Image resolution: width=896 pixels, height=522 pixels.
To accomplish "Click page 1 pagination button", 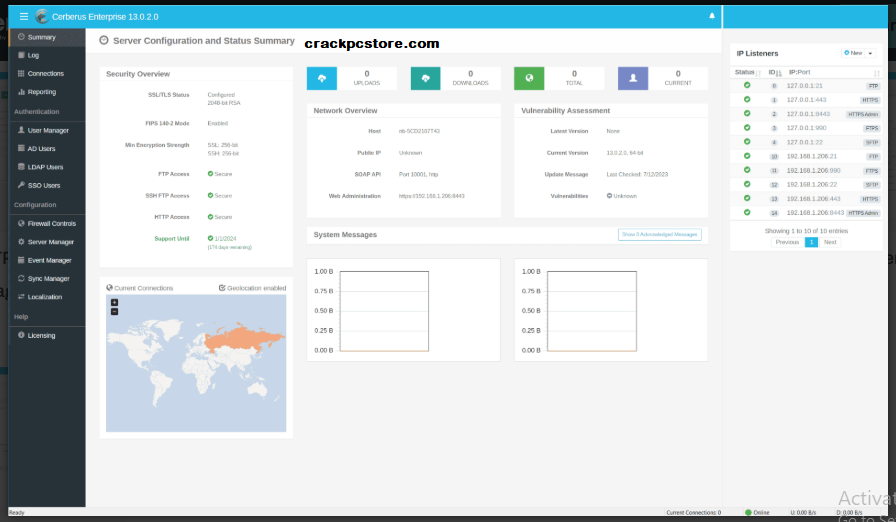I will click(811, 242).
